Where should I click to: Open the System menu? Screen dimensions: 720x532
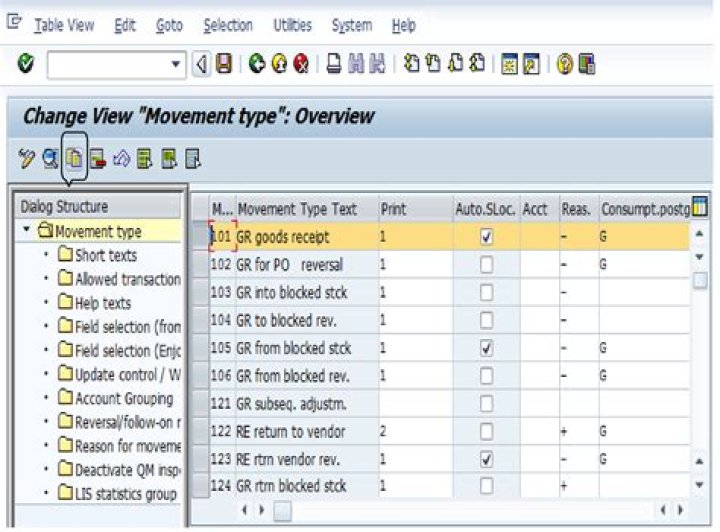[352, 25]
